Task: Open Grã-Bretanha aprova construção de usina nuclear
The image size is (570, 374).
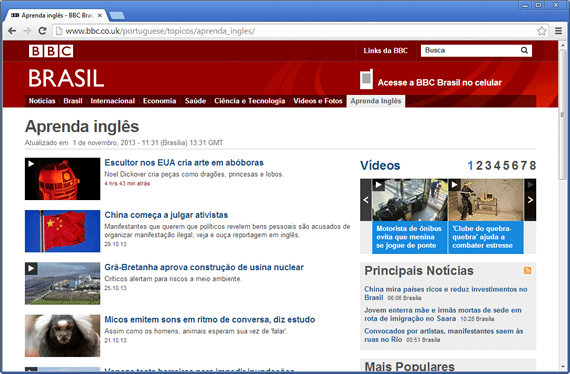Action: tap(204, 267)
